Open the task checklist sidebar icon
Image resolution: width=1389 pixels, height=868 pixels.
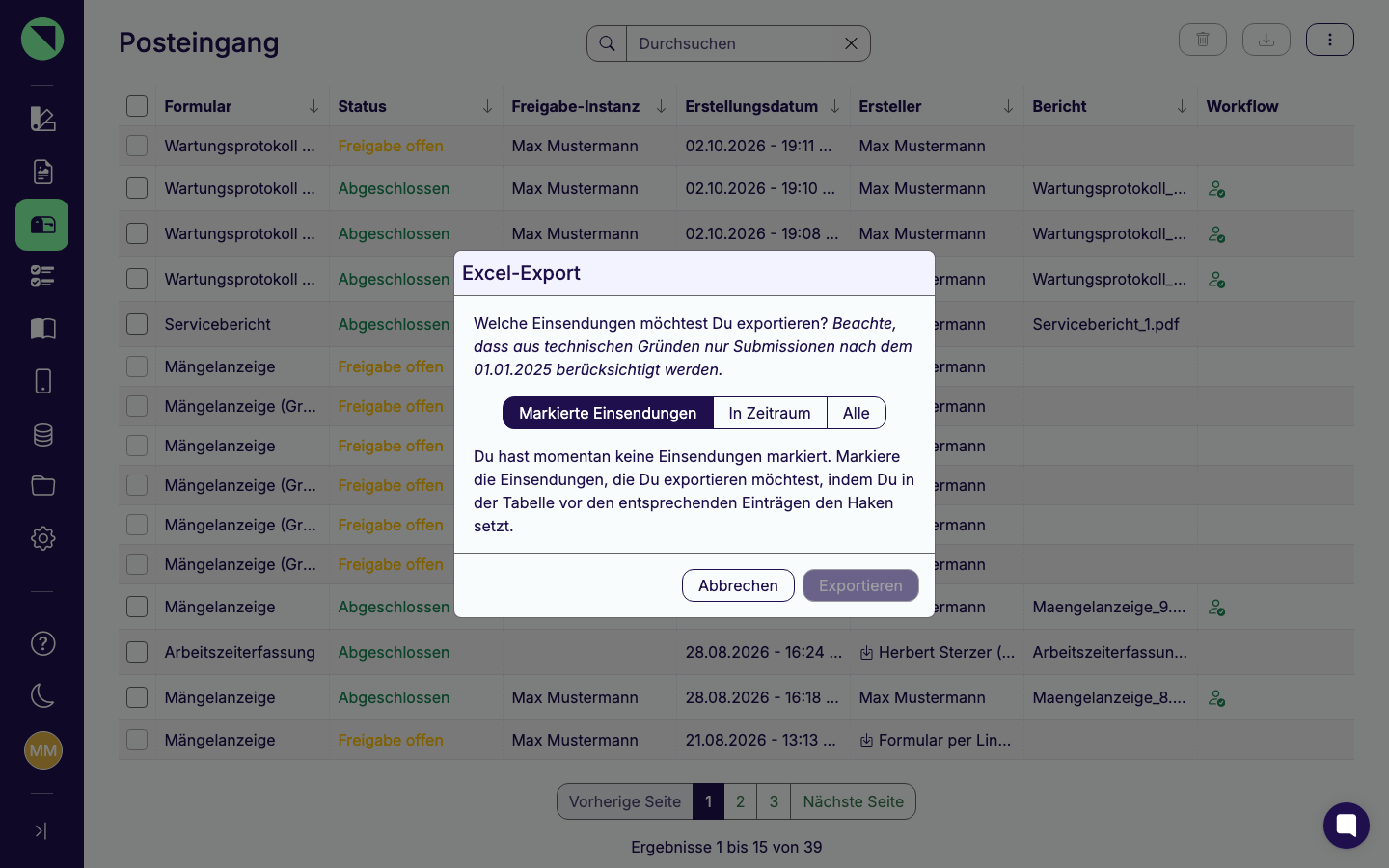point(42,277)
